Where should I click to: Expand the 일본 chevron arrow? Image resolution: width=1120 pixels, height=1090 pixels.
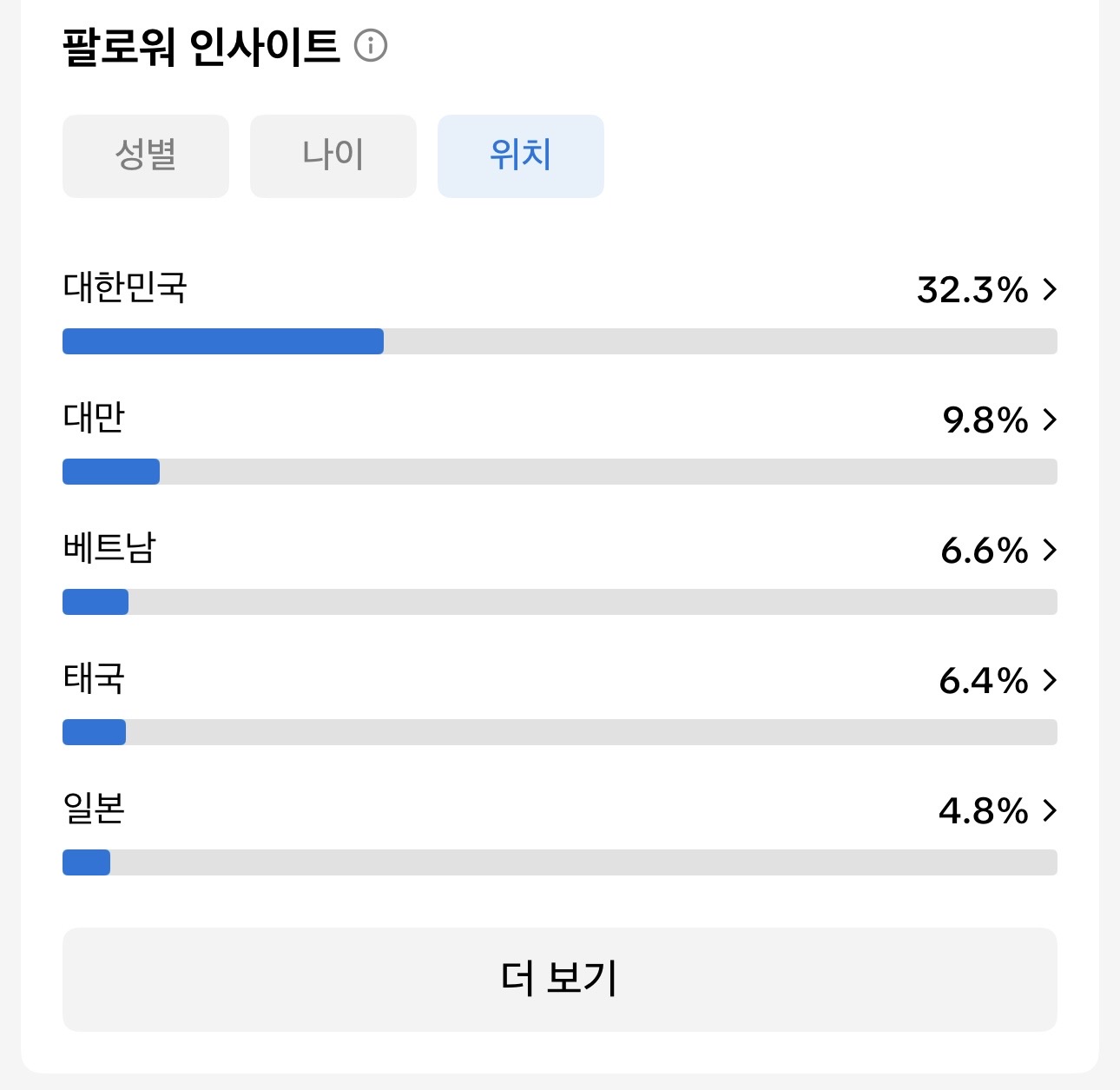1050,810
